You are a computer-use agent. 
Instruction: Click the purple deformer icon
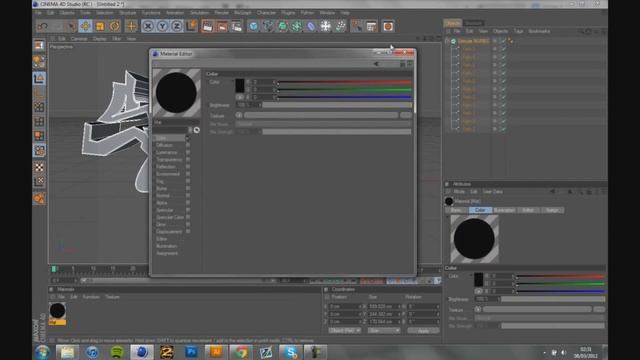pos(311,27)
